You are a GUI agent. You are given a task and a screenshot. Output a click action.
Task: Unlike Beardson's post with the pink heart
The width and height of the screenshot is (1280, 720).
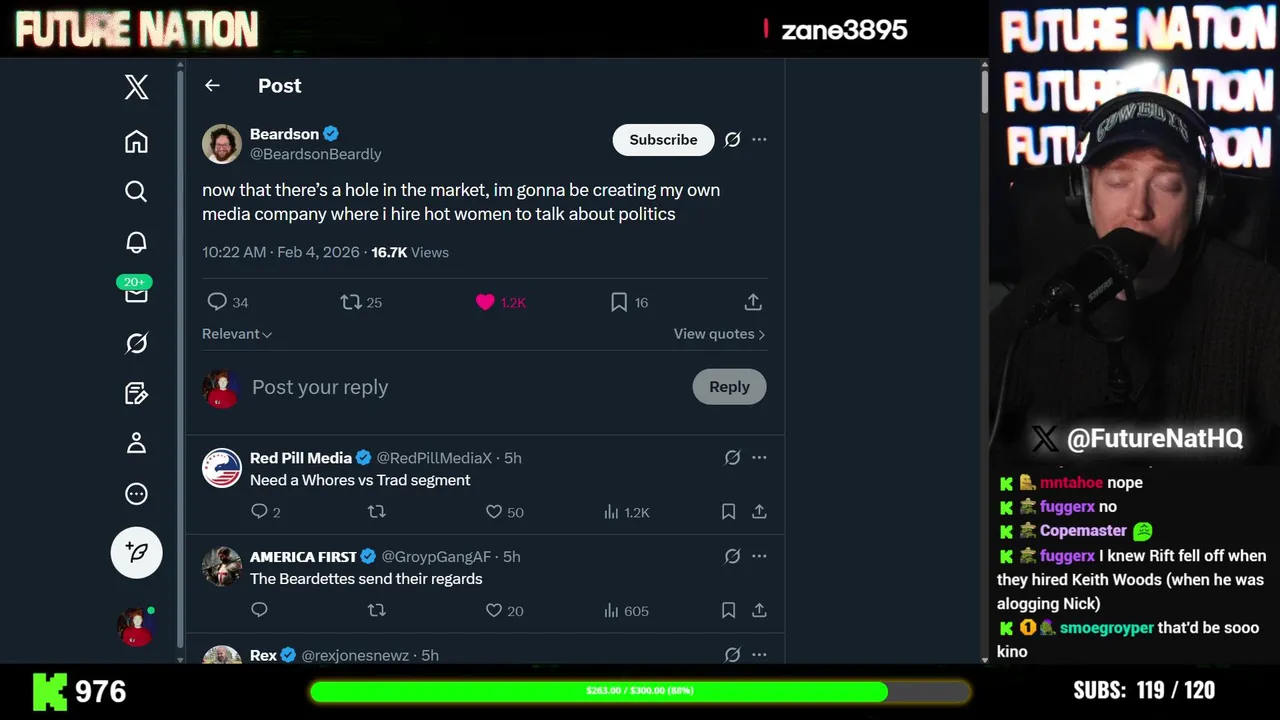(x=485, y=302)
